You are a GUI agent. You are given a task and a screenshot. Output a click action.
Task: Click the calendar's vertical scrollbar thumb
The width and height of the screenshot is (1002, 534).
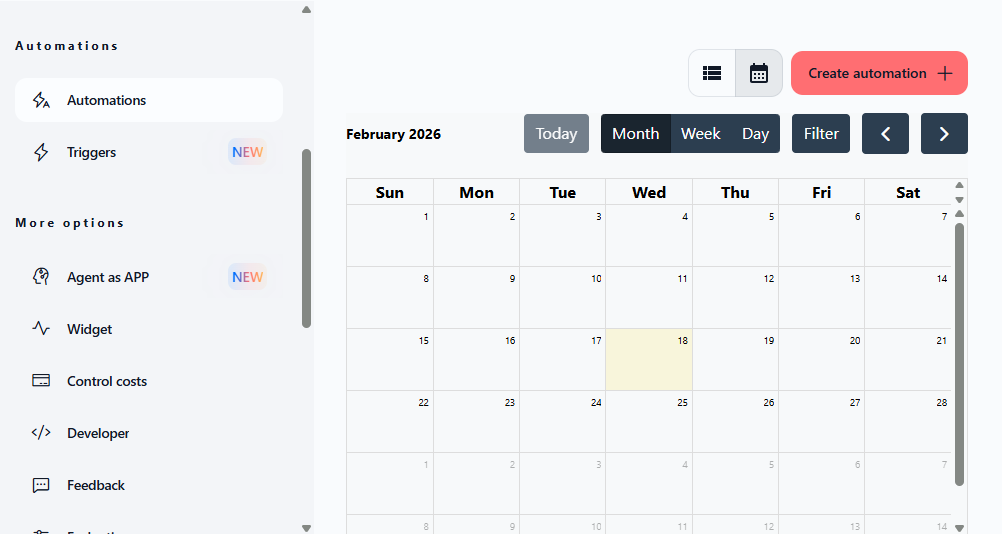click(959, 350)
